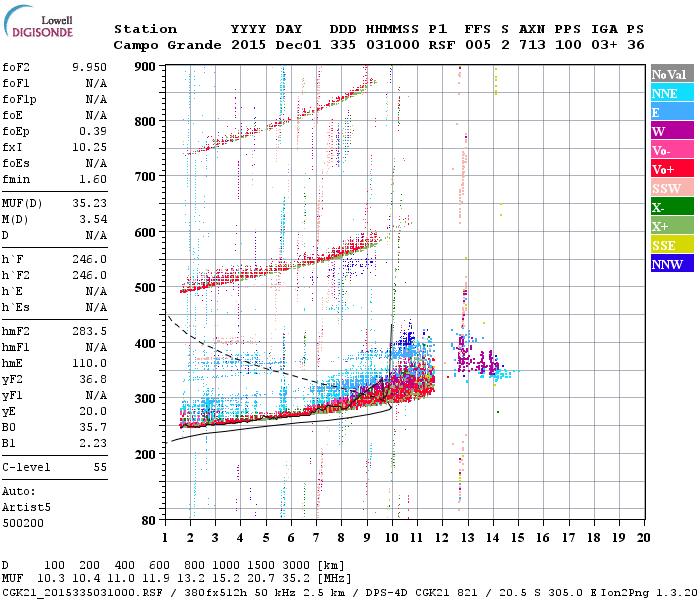Screen dimensions: 700x600
Task: Select the Vo+ red legend swatch
Action: point(672,169)
